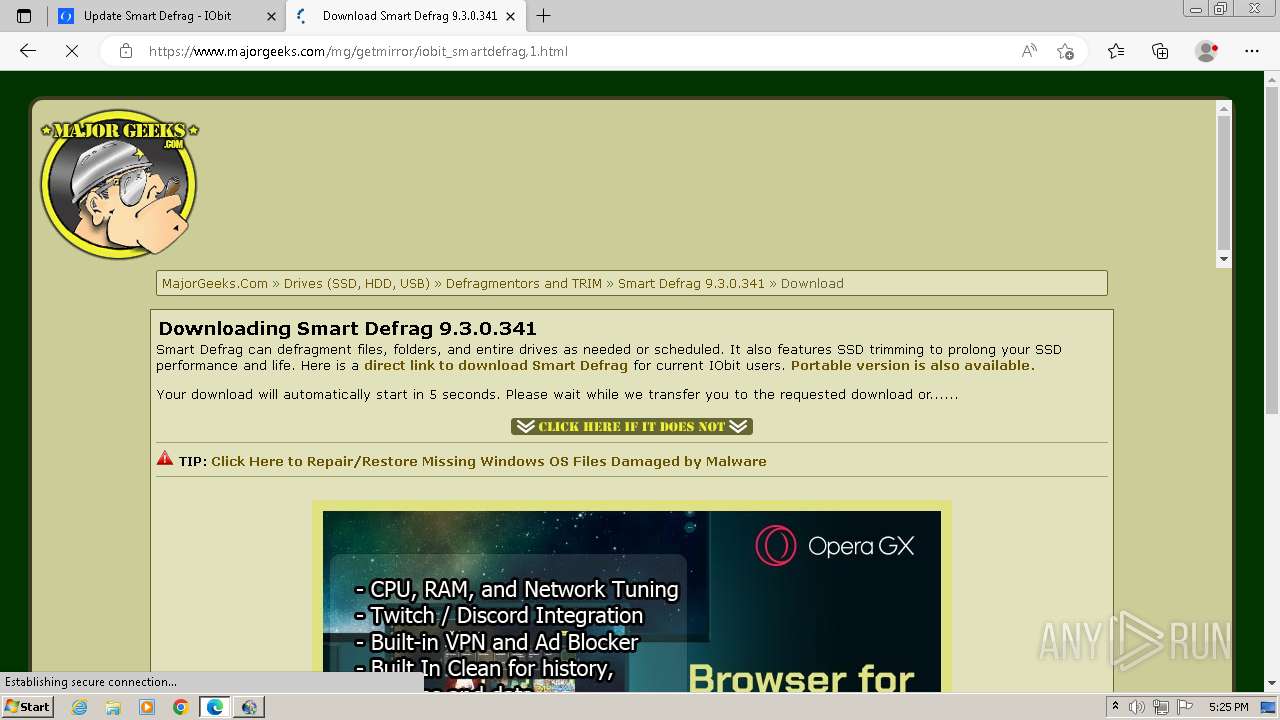The width and height of the screenshot is (1280, 720).
Task: Select Microsoft Edge taskbar icon
Action: (215, 707)
